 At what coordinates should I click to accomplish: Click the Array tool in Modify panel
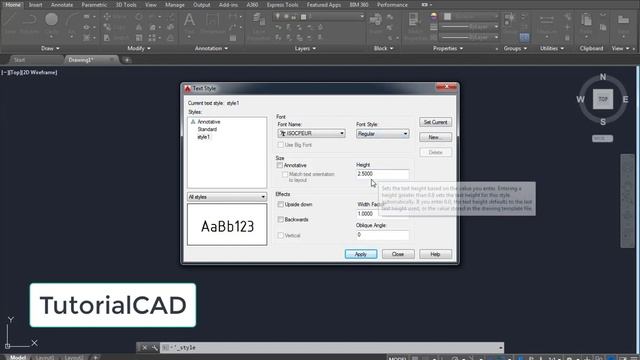(152, 38)
